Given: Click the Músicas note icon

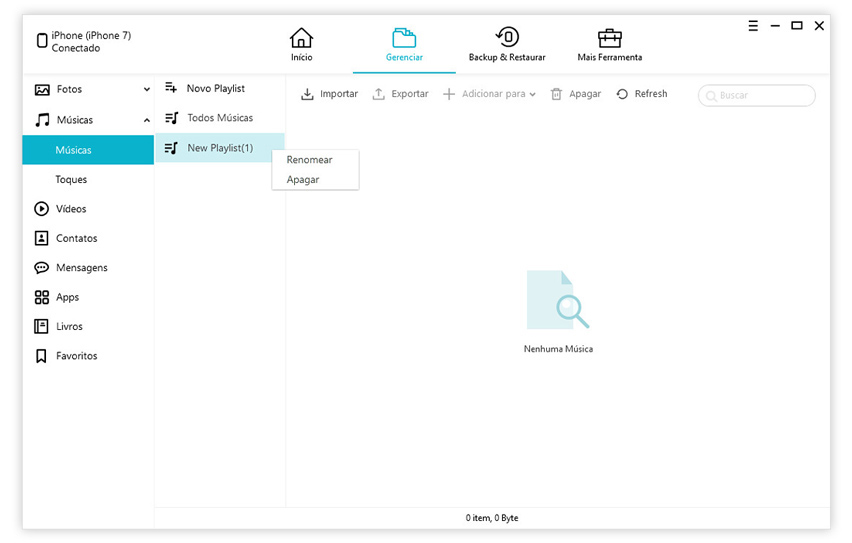Looking at the screenshot, I should [x=42, y=120].
